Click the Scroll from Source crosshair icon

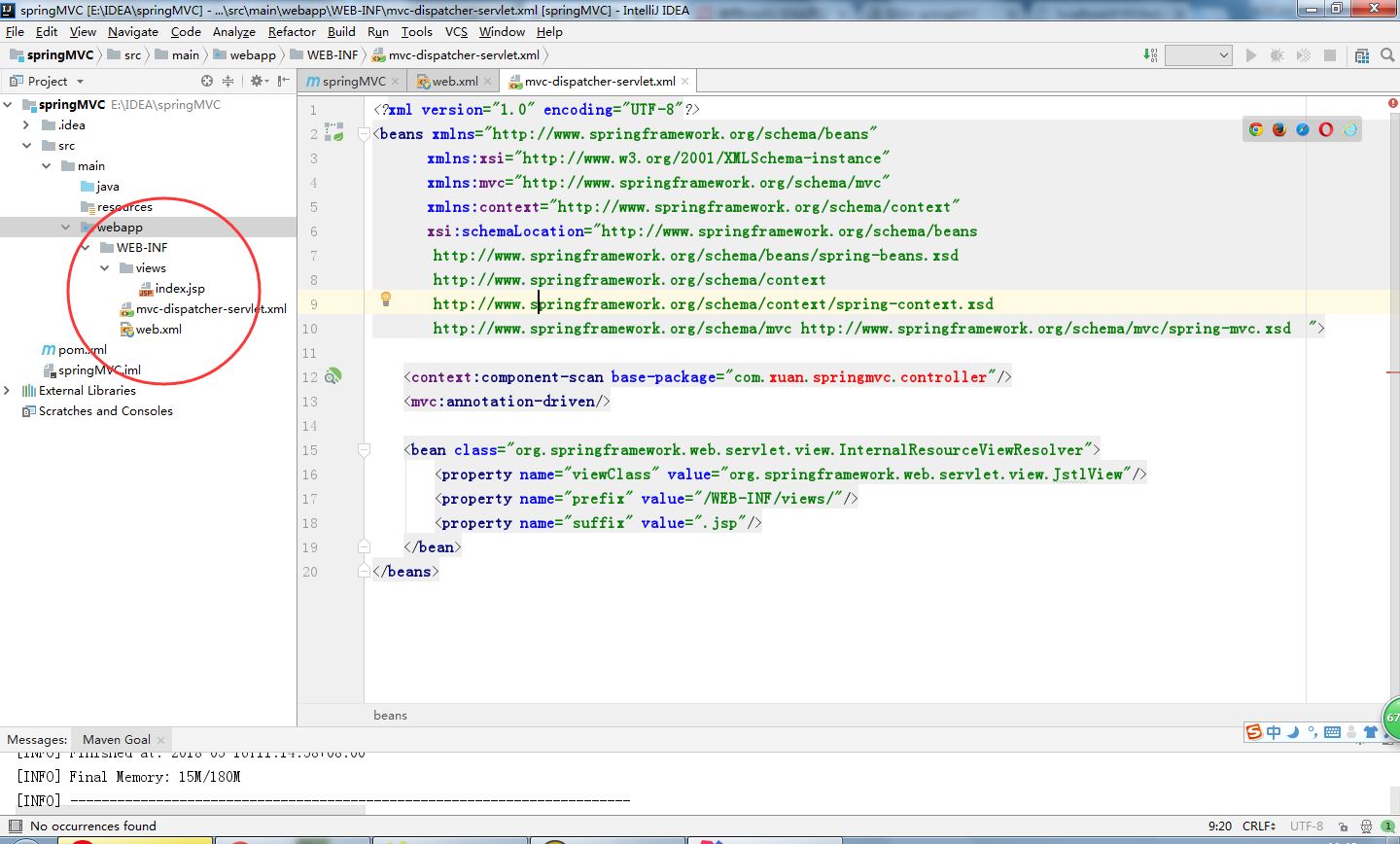[x=207, y=81]
